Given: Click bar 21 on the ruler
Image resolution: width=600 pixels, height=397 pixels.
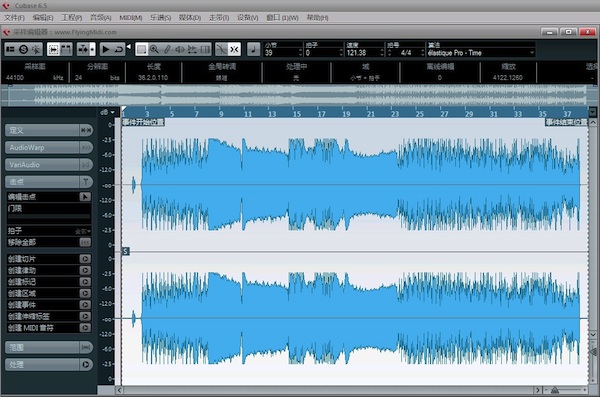Looking at the screenshot, I should coord(370,114).
